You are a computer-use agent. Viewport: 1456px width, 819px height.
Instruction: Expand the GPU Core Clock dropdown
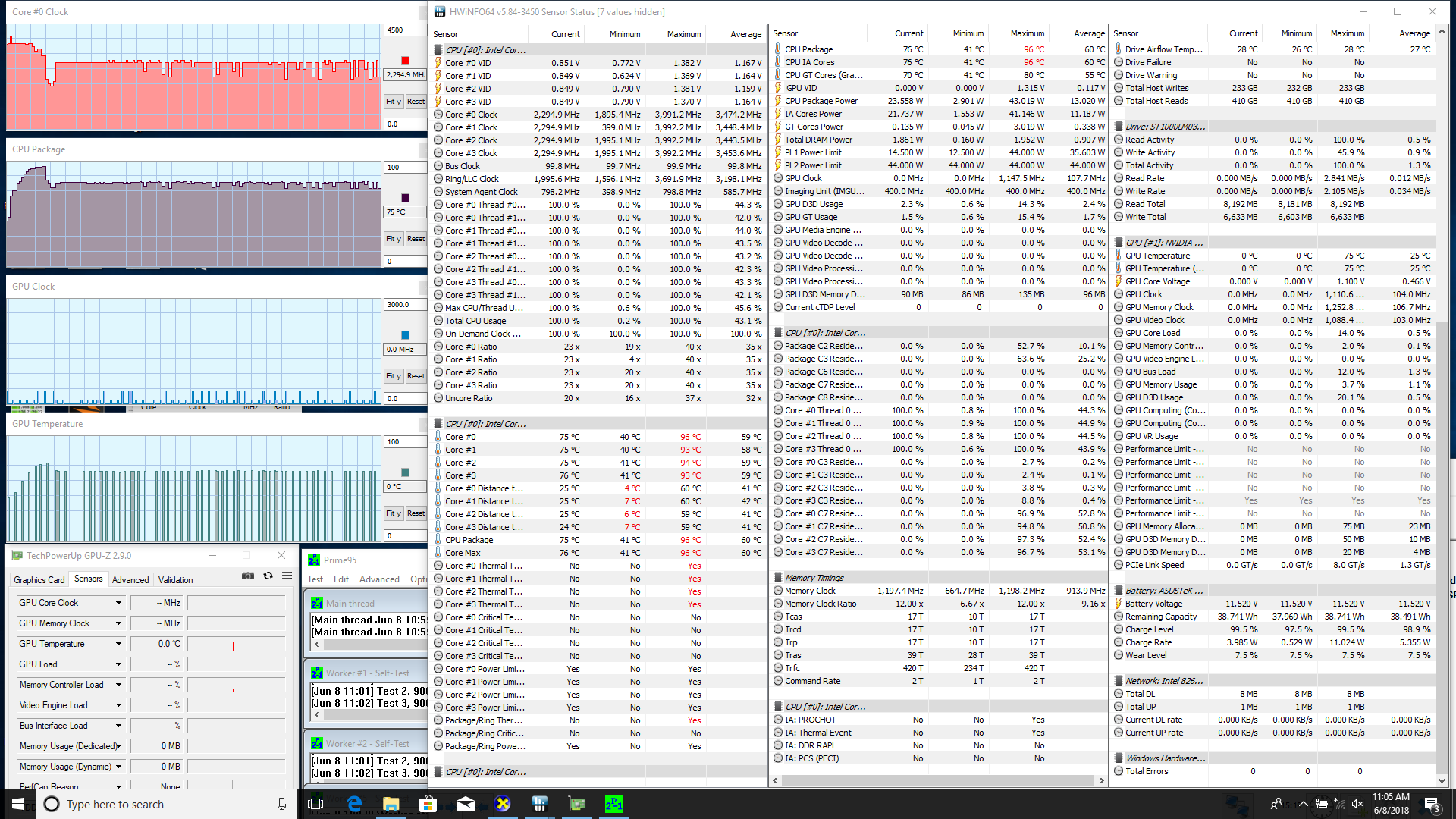click(118, 603)
